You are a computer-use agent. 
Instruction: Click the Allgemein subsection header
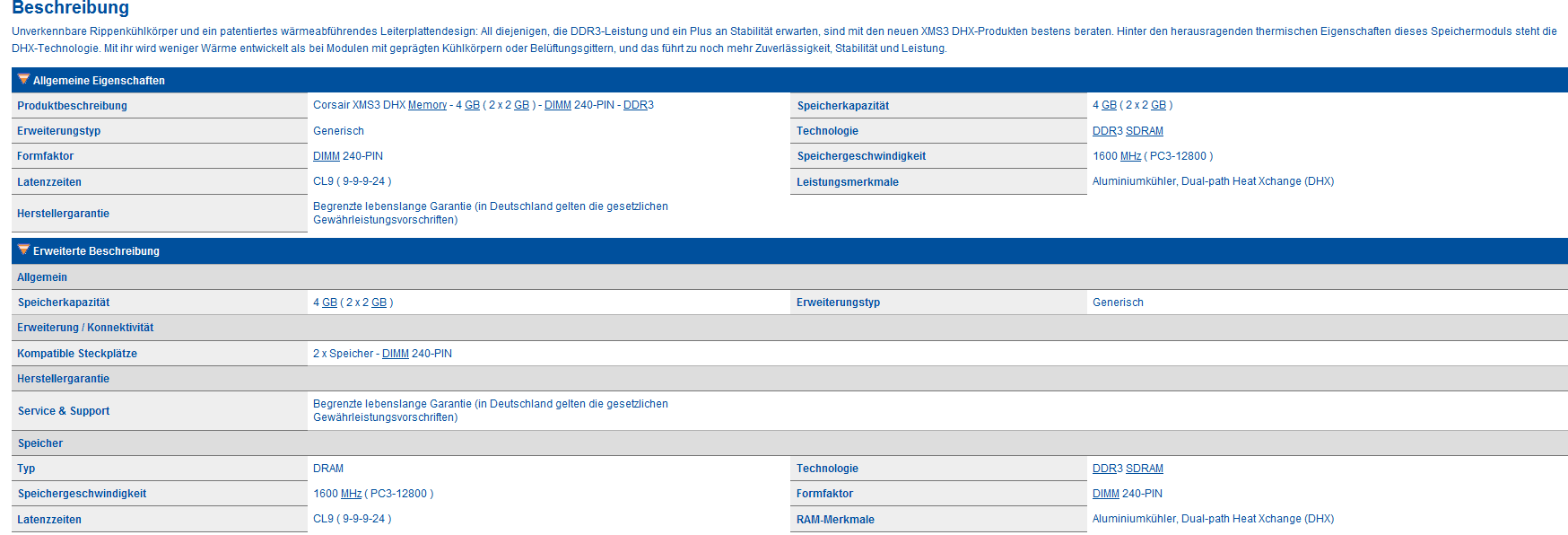[x=789, y=277]
